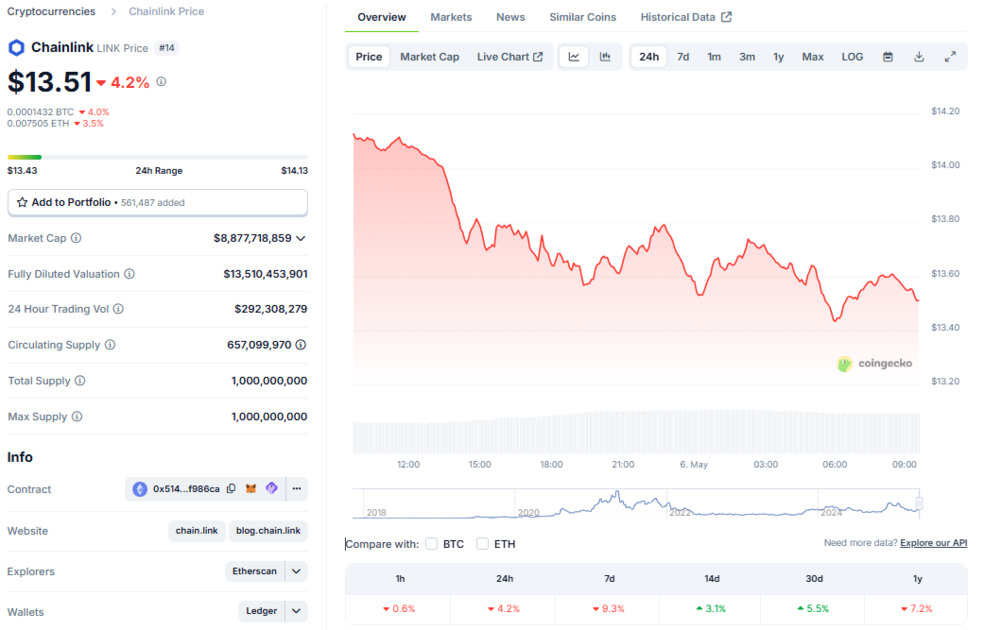Select the 24h time range
Viewport: 984px width, 630px height.
649,56
